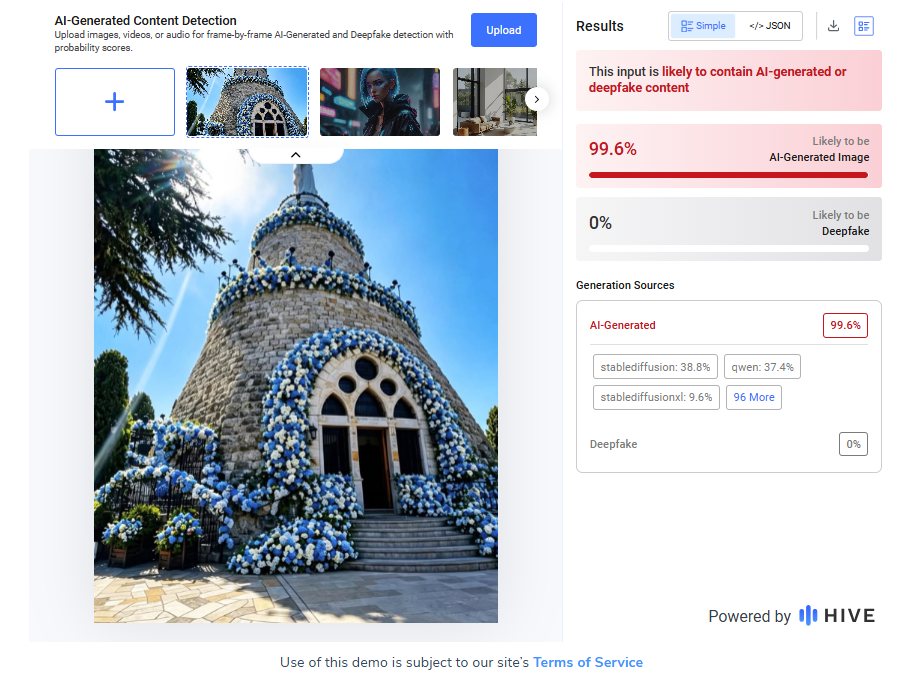
Task: Click the AI-Generated 99.6% score badge
Action: pos(845,325)
